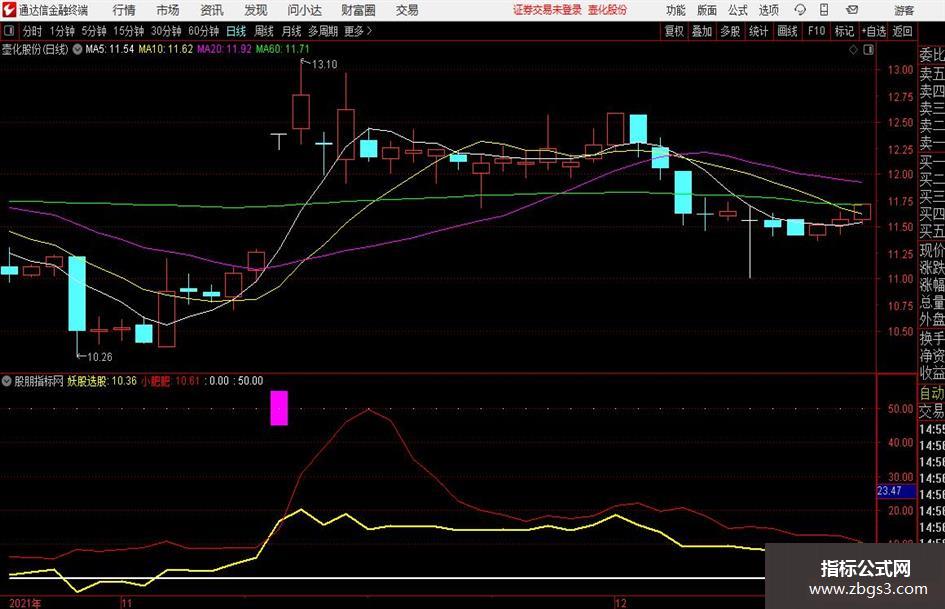The height and width of the screenshot is (609, 945).
Task: Open the 市场 menu
Action: click(x=168, y=10)
